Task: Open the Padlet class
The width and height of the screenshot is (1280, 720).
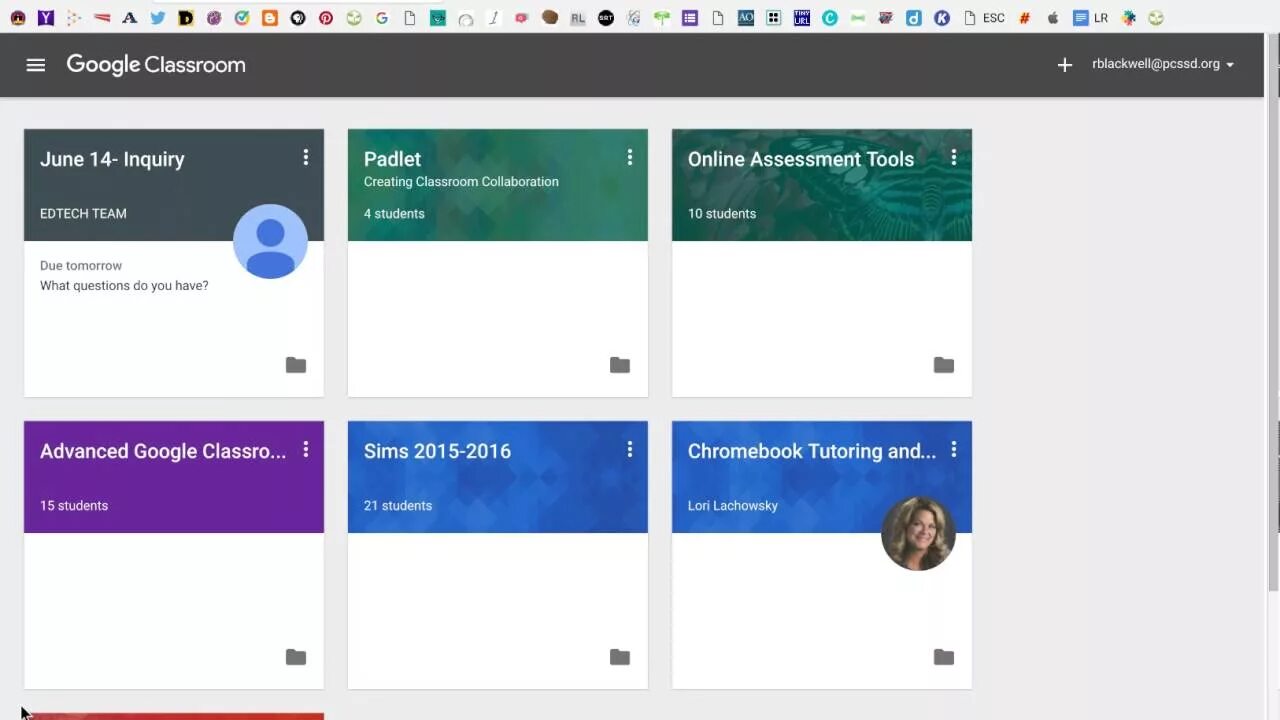Action: click(392, 159)
